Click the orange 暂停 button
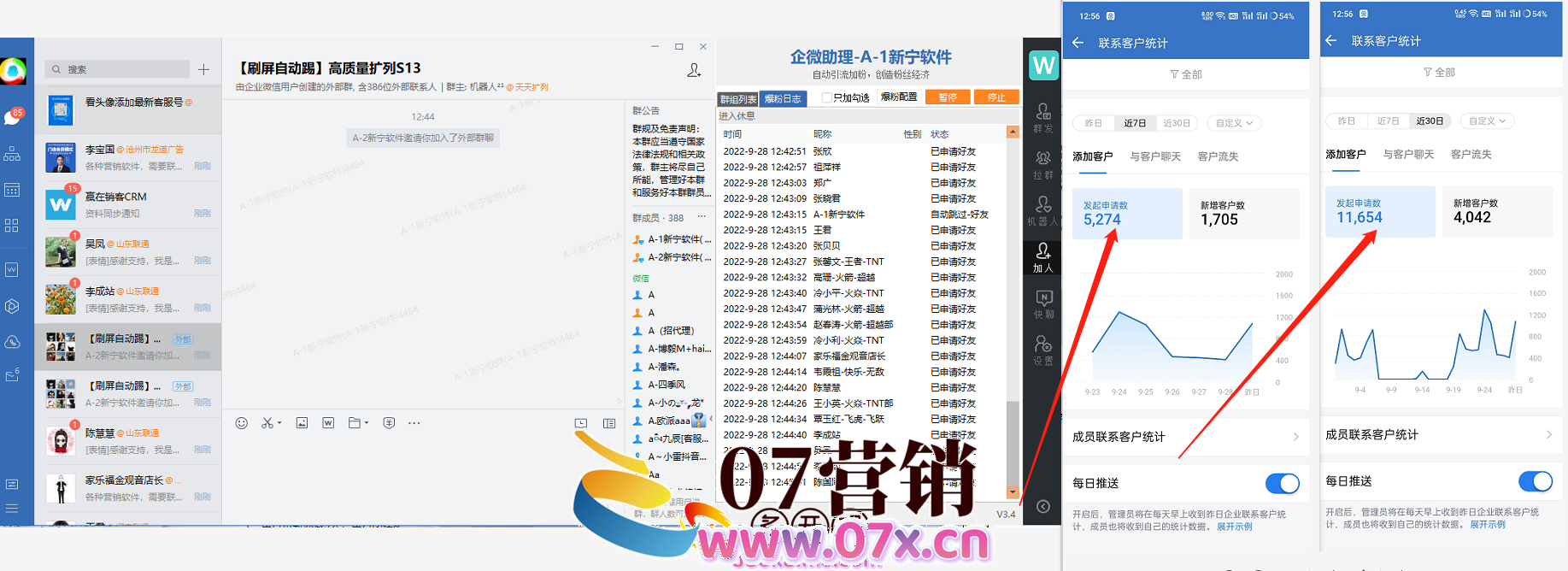Screen dimensions: 1568x571 (948, 97)
